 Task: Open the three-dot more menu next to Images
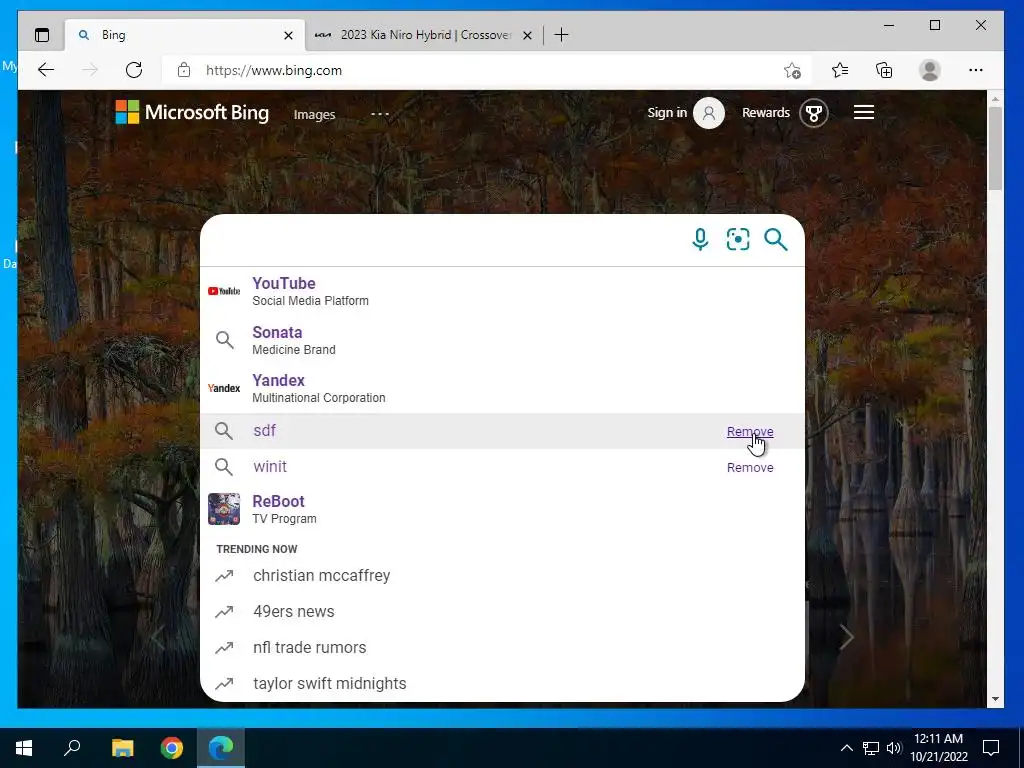pyautogui.click(x=379, y=114)
